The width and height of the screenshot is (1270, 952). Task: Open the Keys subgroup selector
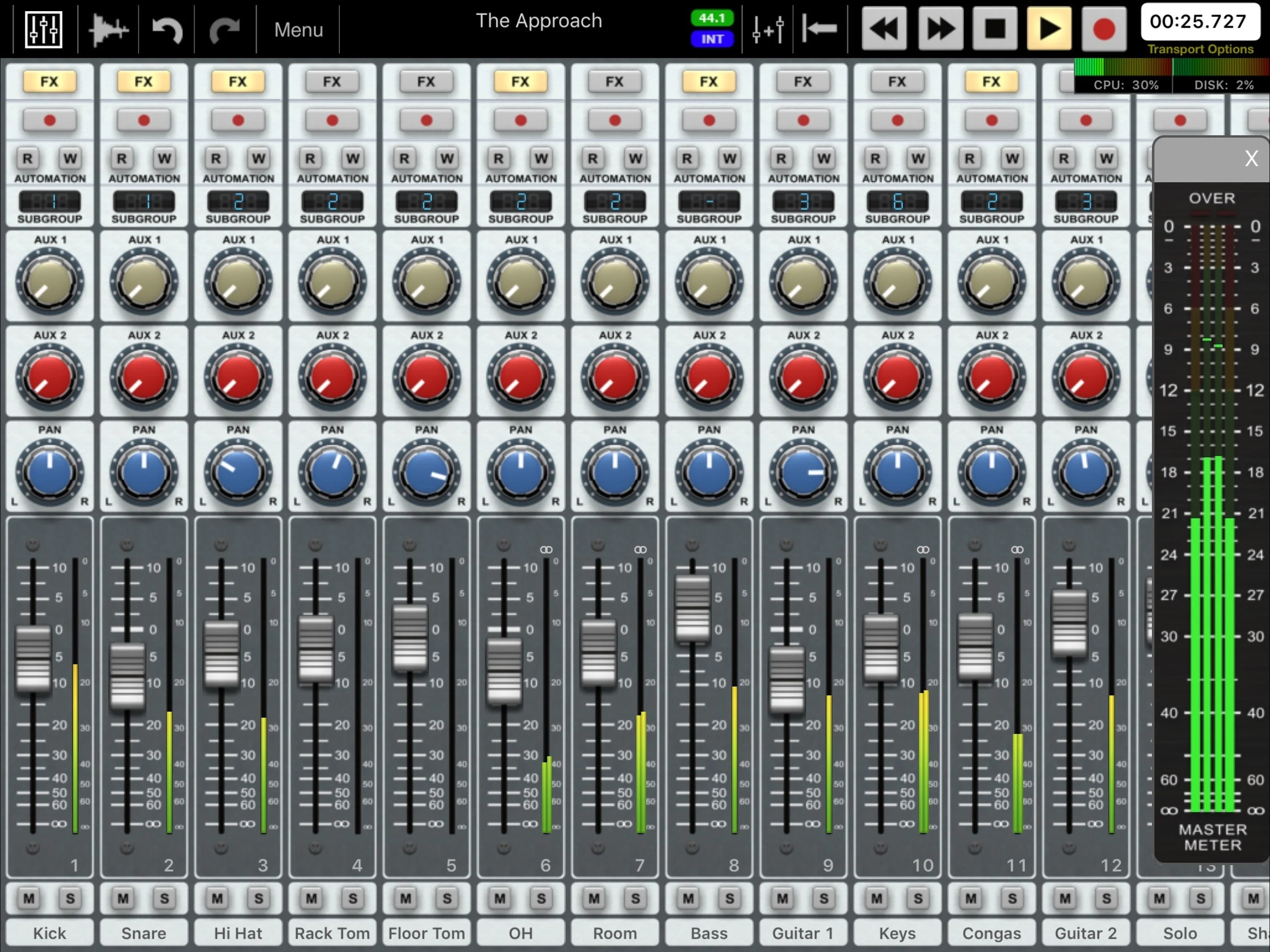point(898,202)
